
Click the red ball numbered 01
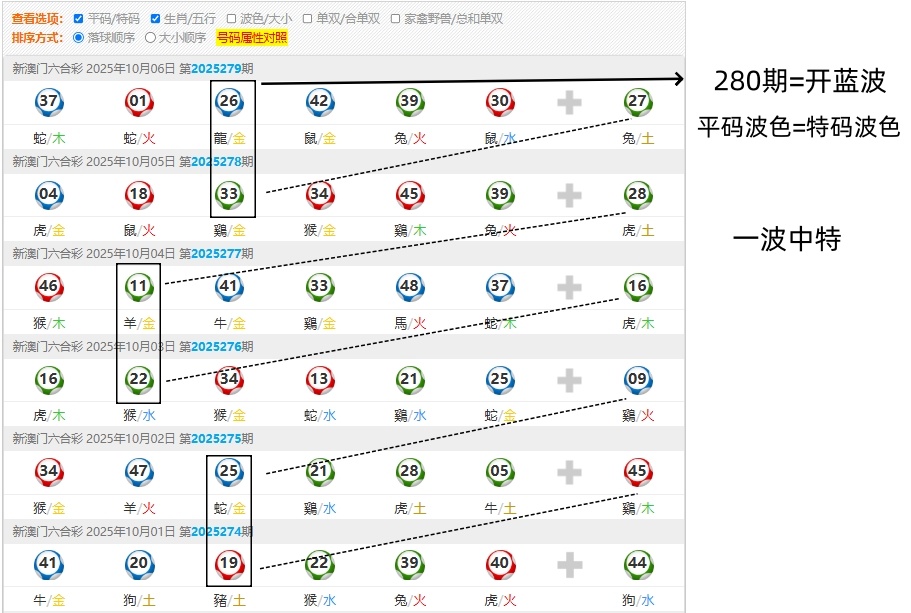point(139,101)
